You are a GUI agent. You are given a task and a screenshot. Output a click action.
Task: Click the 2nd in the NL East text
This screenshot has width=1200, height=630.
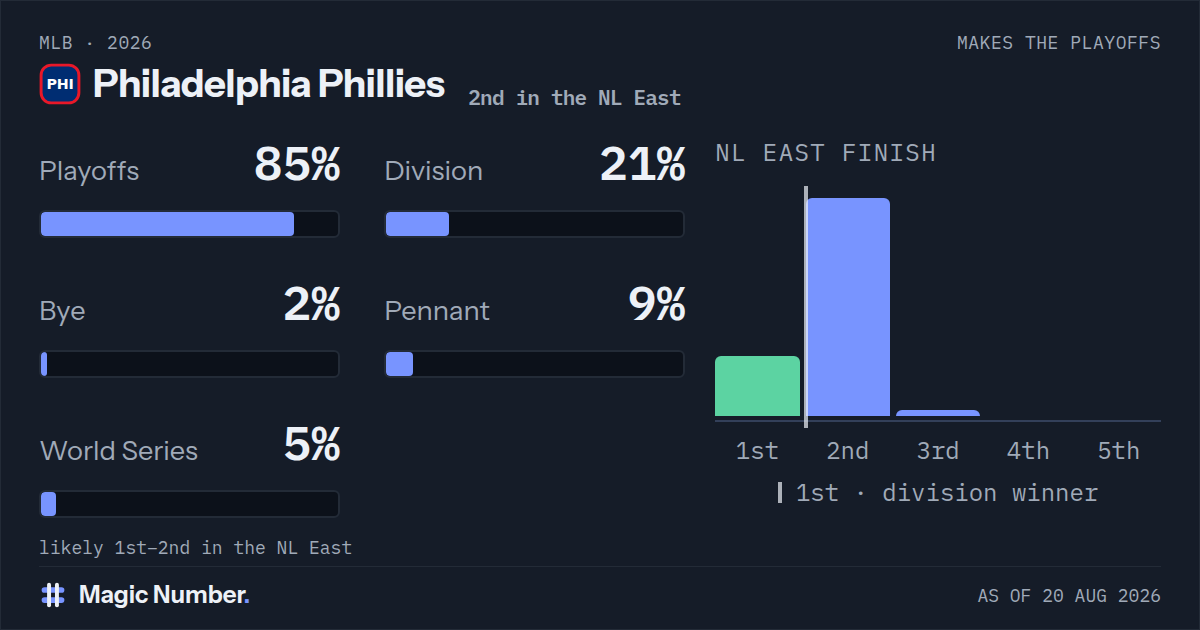(x=574, y=98)
